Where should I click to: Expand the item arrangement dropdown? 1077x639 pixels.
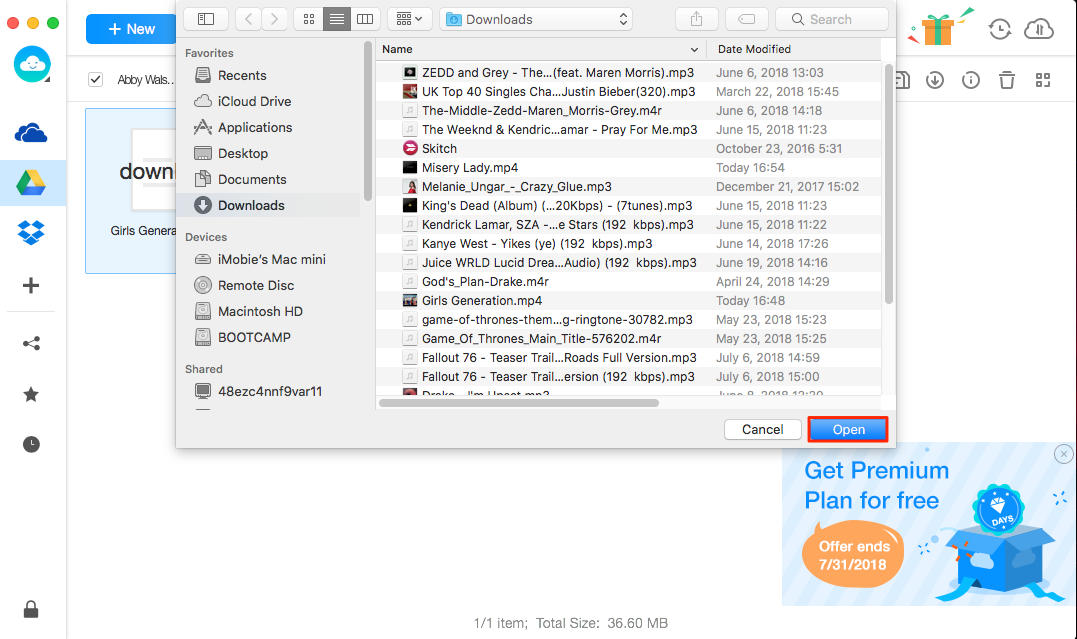point(408,19)
